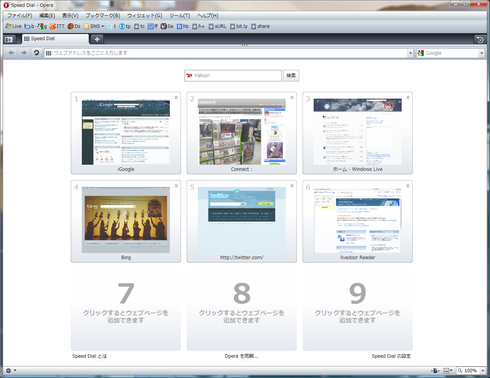Add a webpage to empty slot 9
This screenshot has height=378, width=490.
coord(357,310)
